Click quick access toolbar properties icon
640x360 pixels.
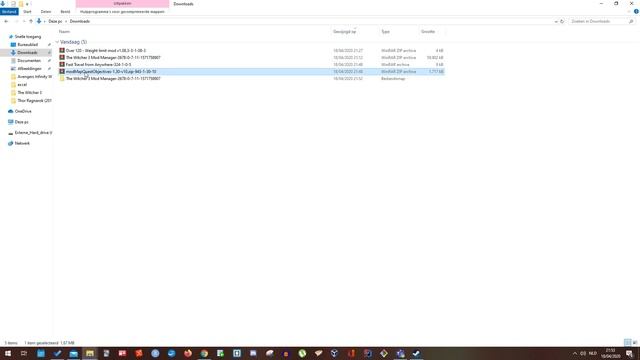click(13, 4)
